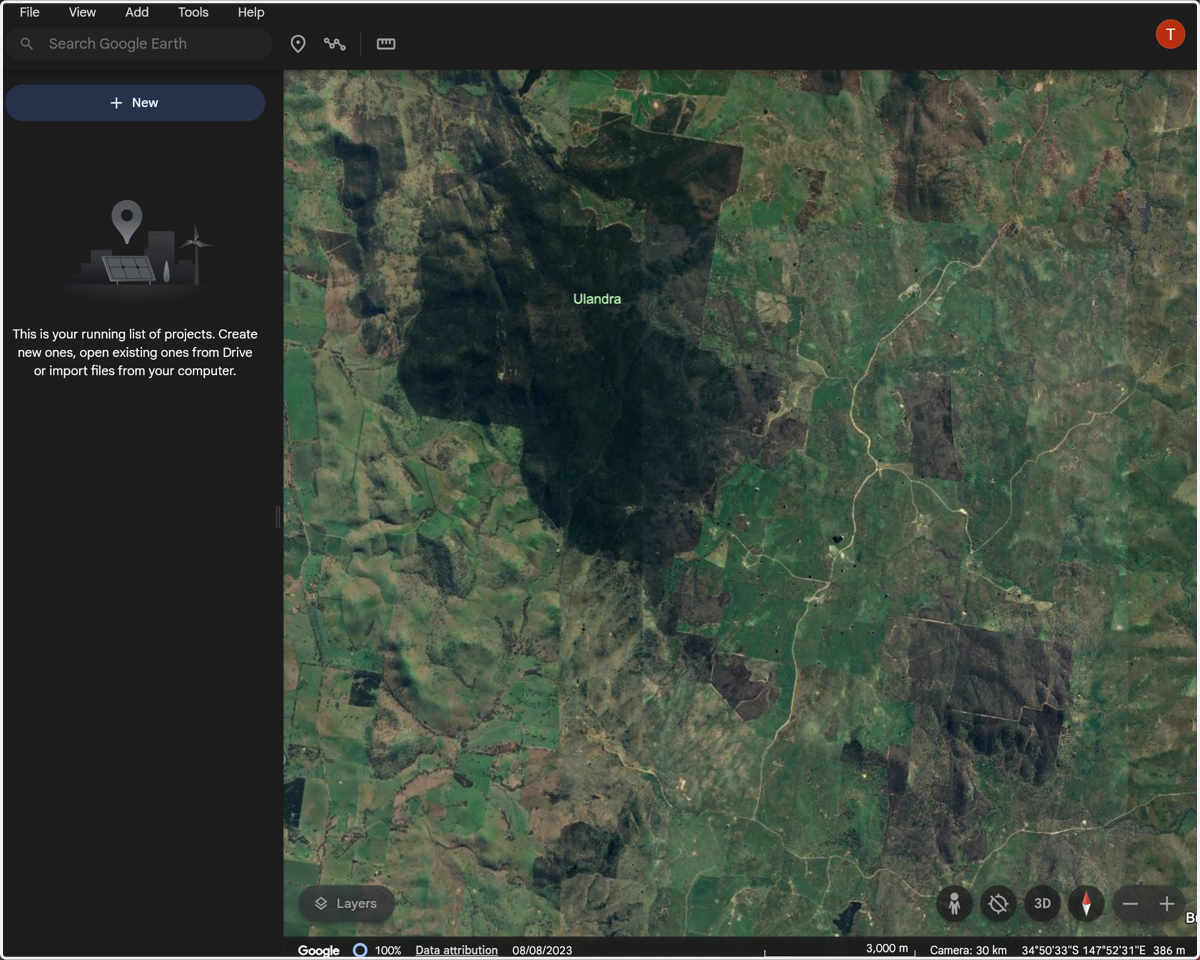Open the Layers panel

tap(346, 903)
